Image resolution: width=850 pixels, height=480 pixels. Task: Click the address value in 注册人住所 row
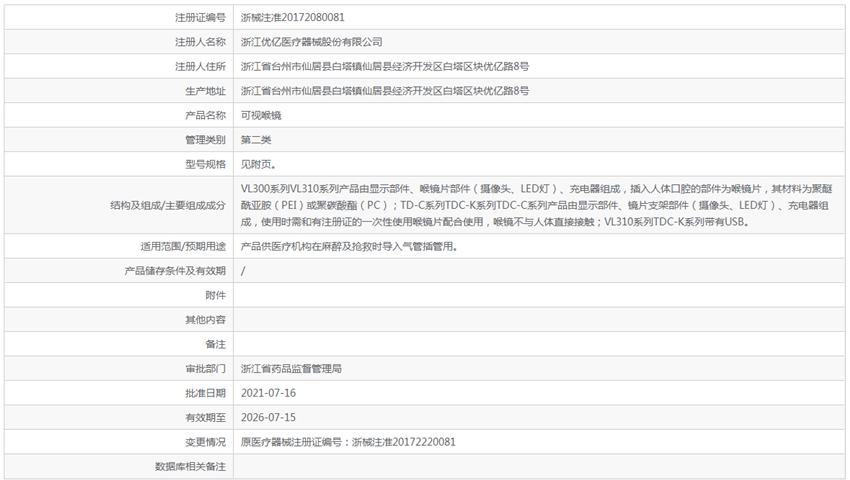[x=385, y=66]
